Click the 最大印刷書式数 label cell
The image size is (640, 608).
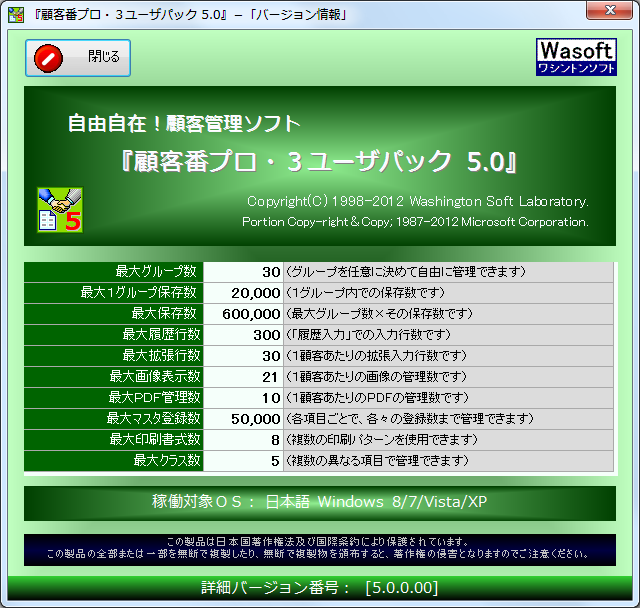(x=113, y=439)
